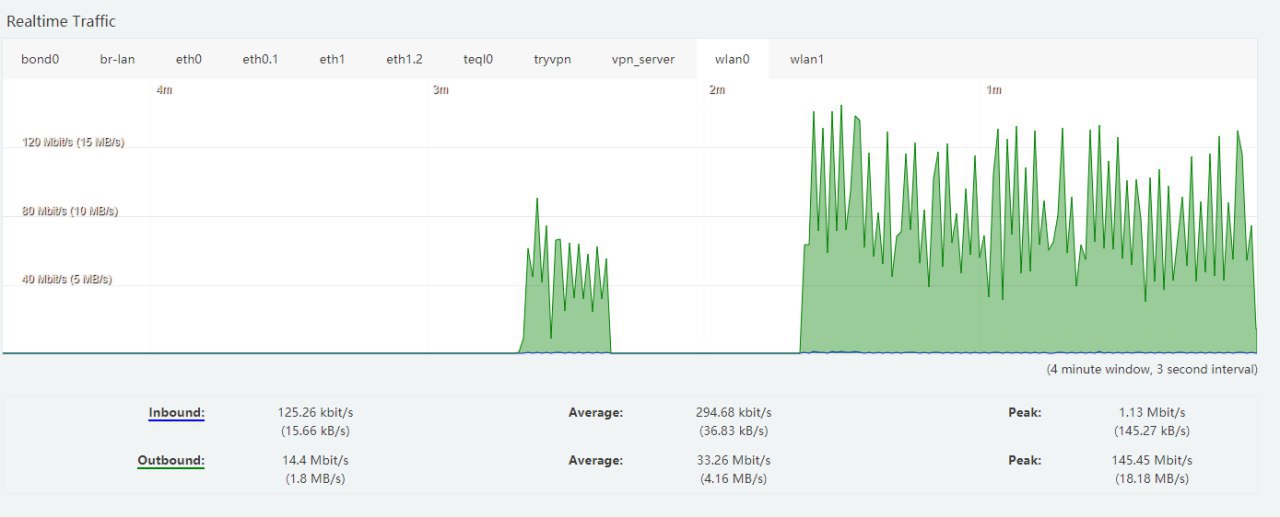The height and width of the screenshot is (517, 1280).
Task: Click the 33.26 Mbit/s outbound average
Action: 733,460
